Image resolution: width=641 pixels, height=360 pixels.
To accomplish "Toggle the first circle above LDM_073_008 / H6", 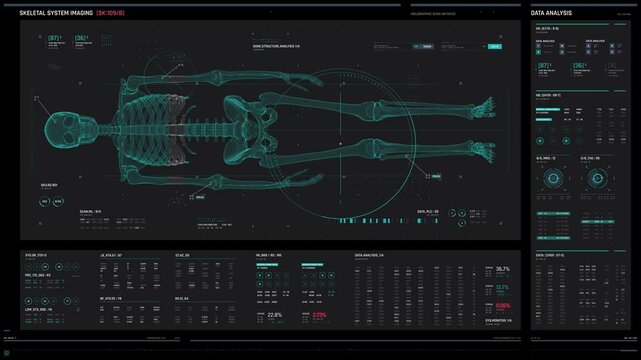I will (28, 301).
